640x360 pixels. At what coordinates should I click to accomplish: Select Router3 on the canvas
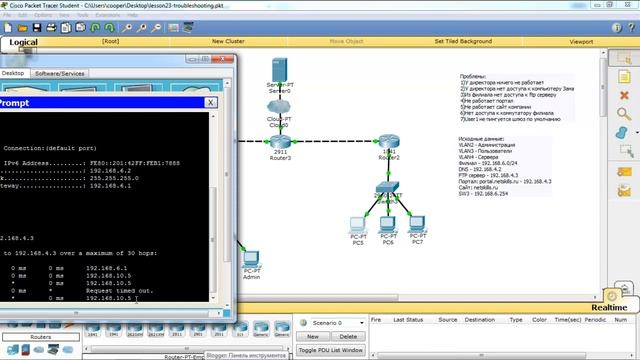(280, 142)
